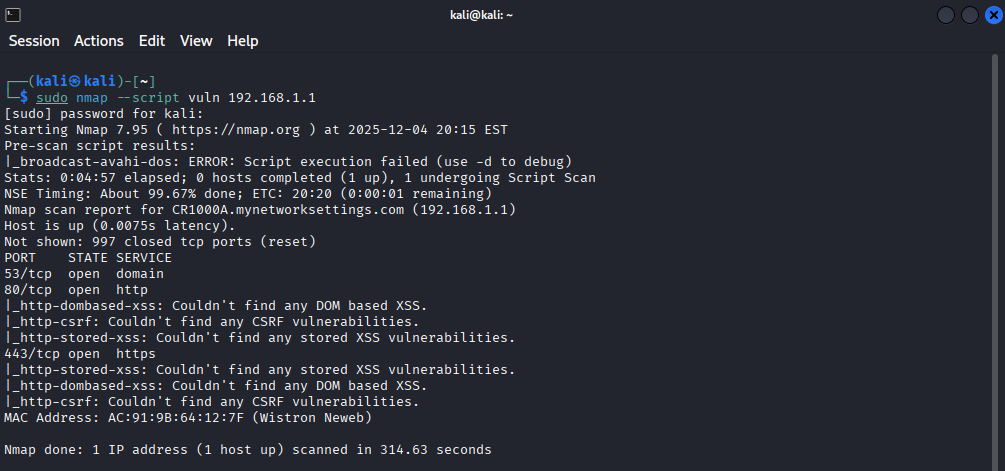
Task: Open the Session menu
Action: click(x=34, y=41)
